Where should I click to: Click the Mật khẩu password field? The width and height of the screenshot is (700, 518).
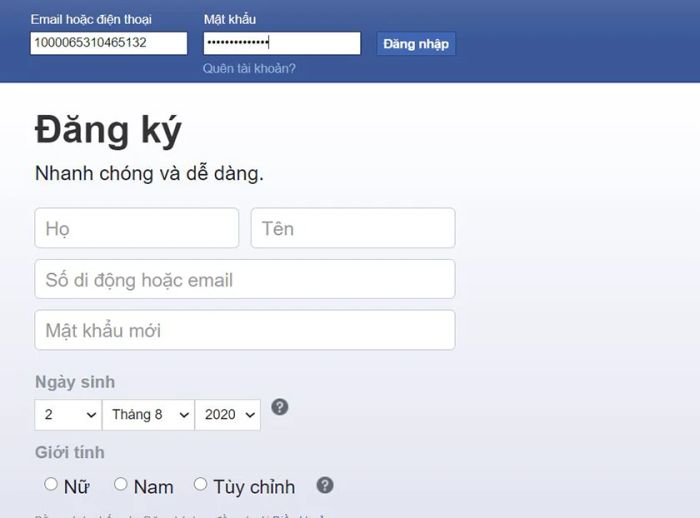[282, 43]
